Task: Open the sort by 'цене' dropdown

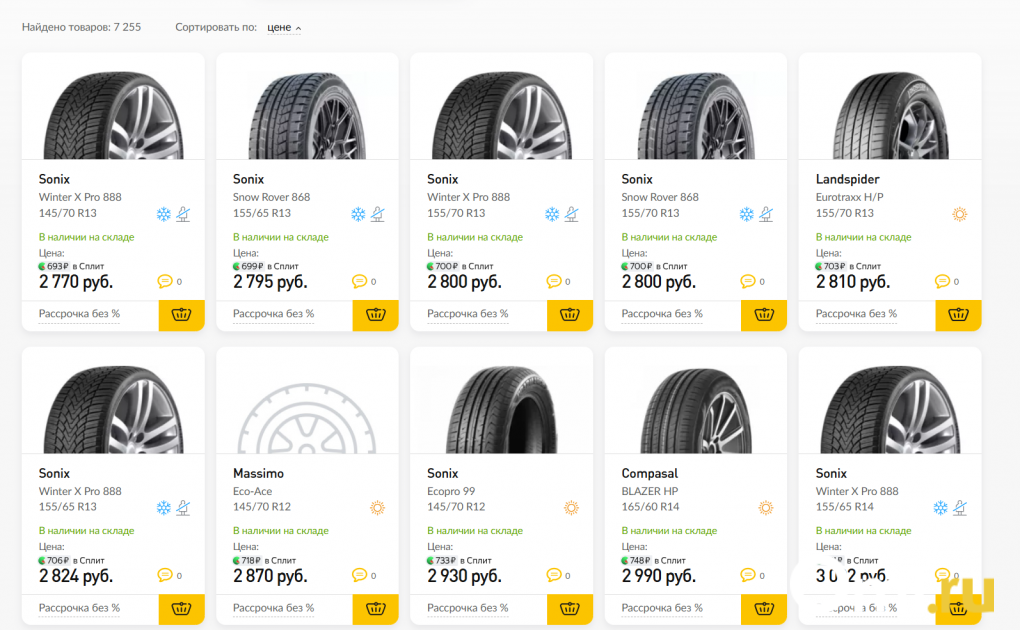Action: tap(284, 27)
